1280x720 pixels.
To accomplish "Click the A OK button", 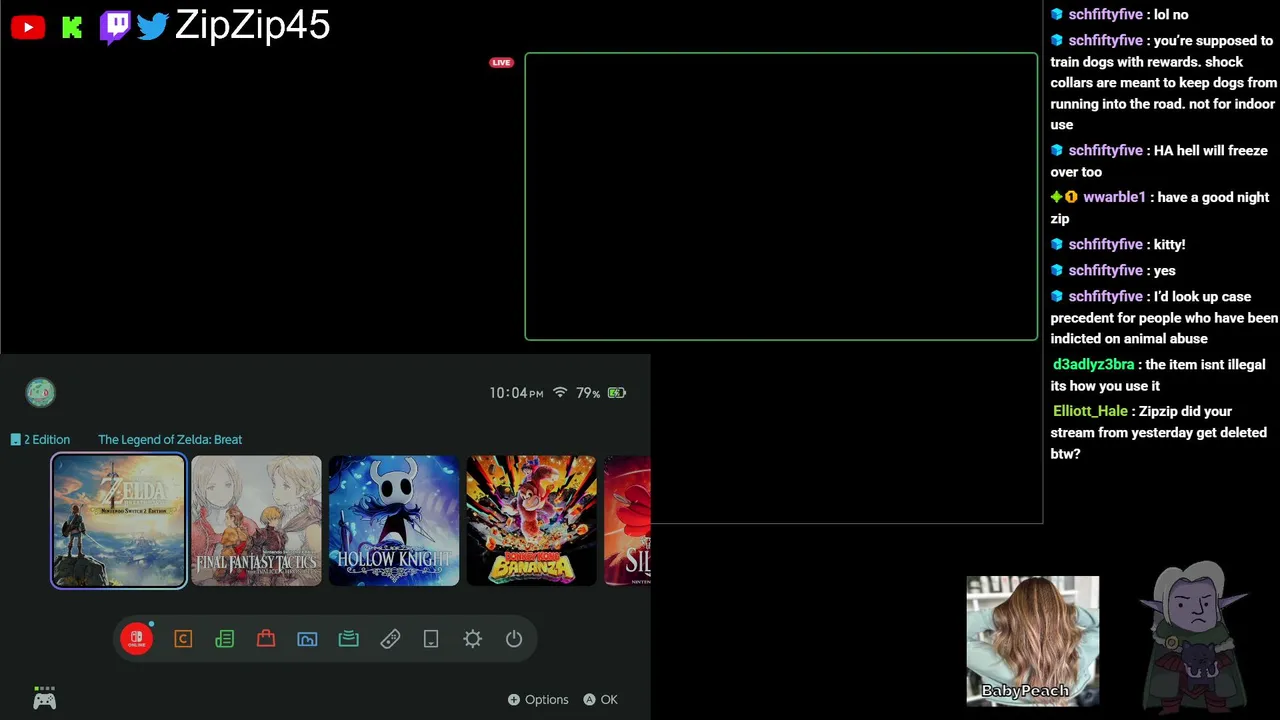I will coord(600,700).
